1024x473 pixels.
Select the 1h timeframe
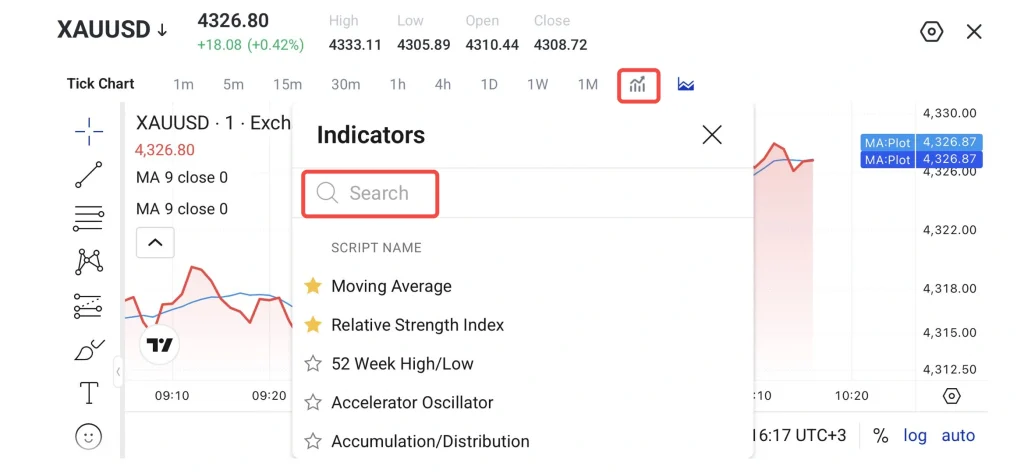pyautogui.click(x=397, y=84)
